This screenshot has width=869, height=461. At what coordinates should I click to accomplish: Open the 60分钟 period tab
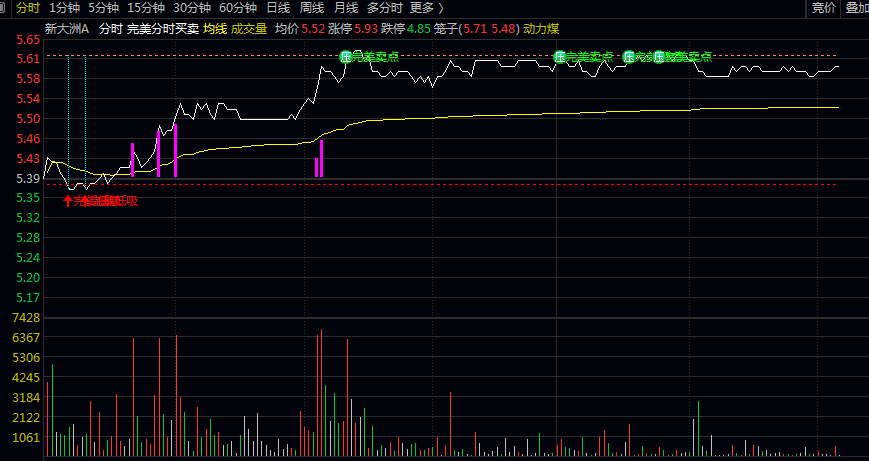[238, 8]
